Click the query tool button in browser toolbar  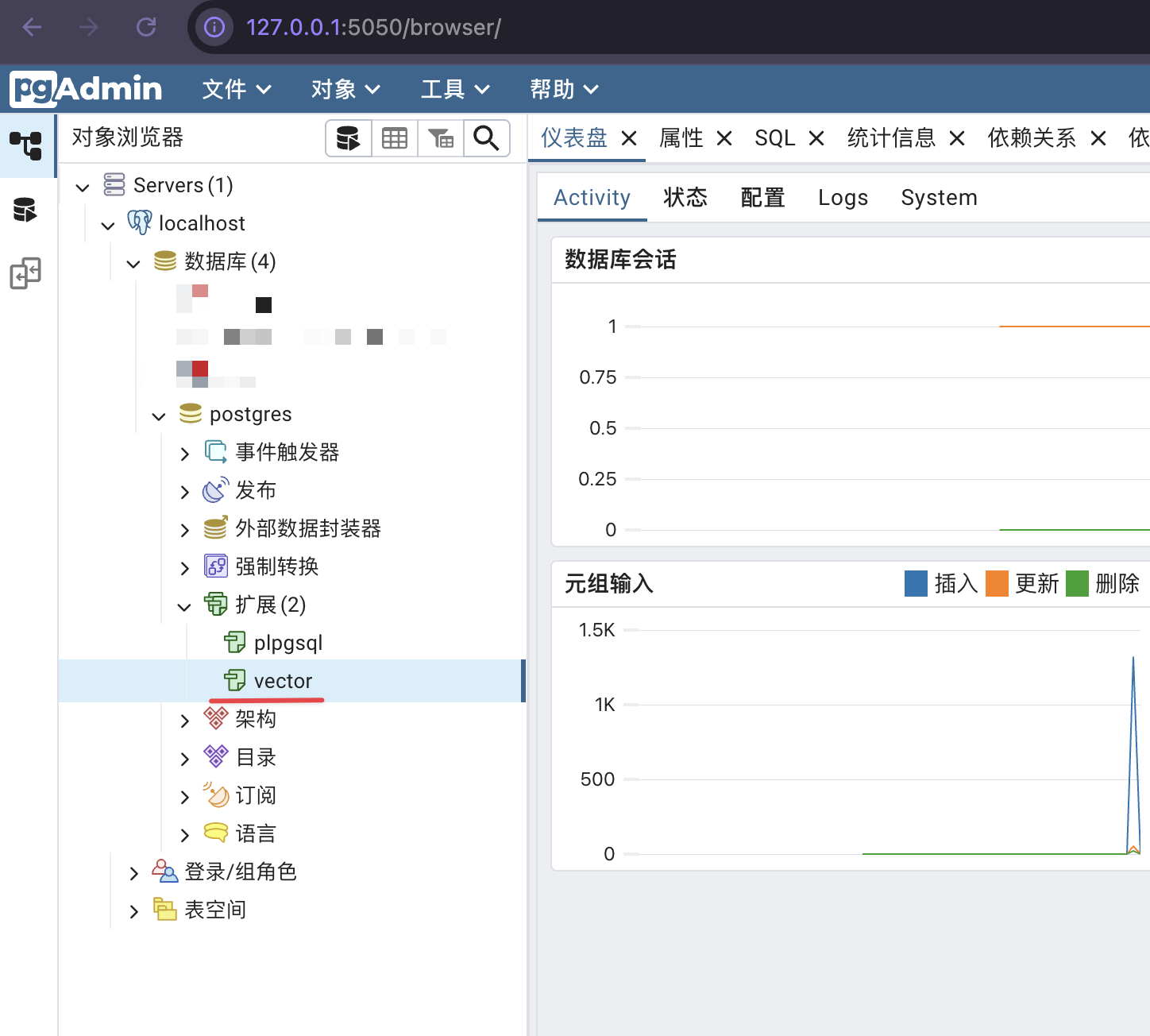[x=349, y=138]
